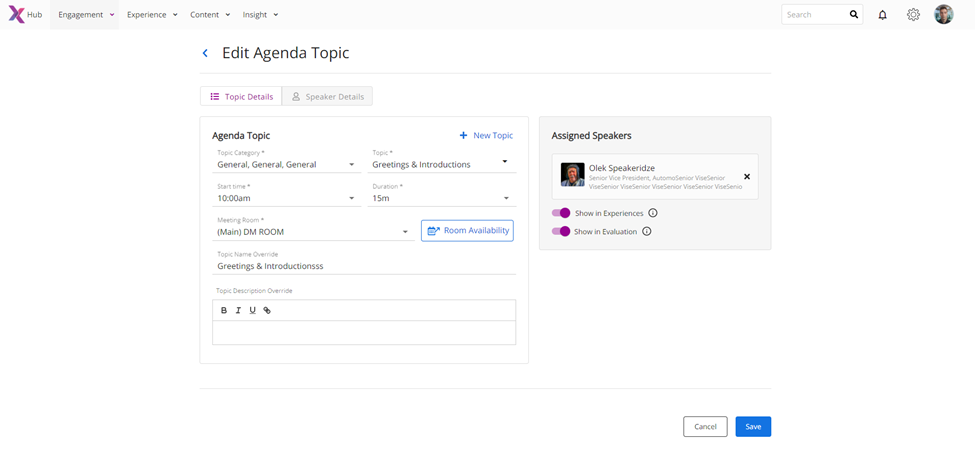Click the Underline formatting icon

point(252,311)
